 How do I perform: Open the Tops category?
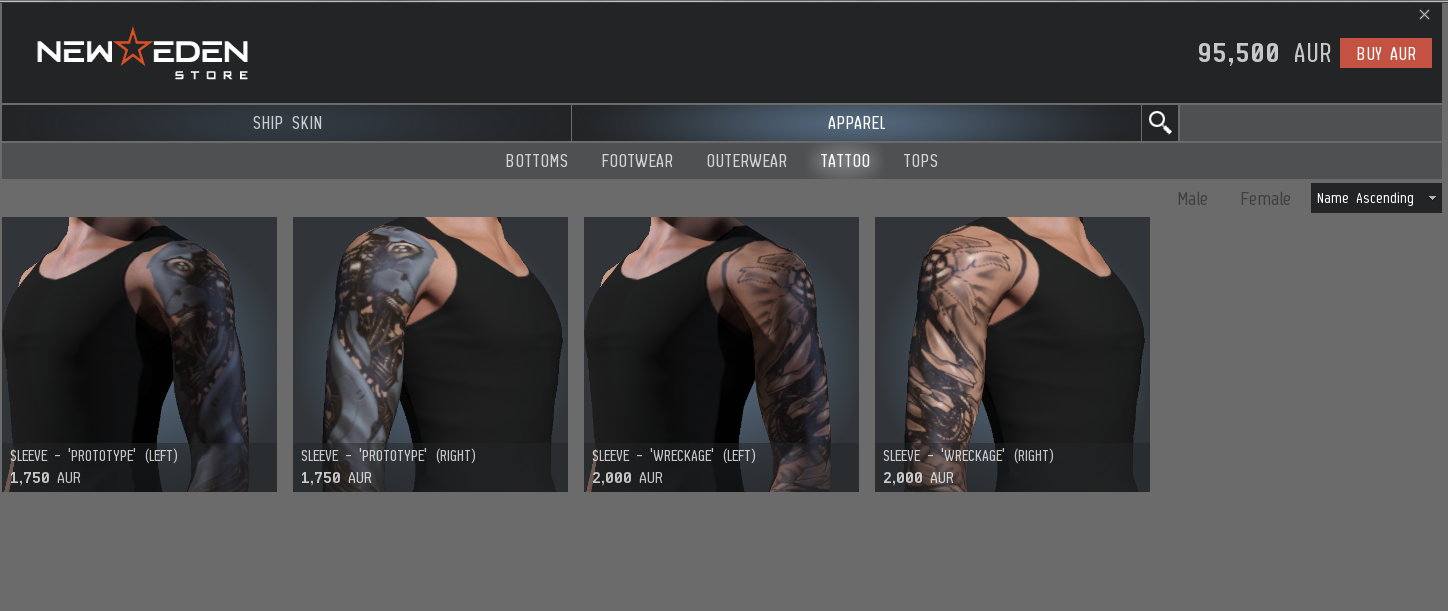(920, 161)
